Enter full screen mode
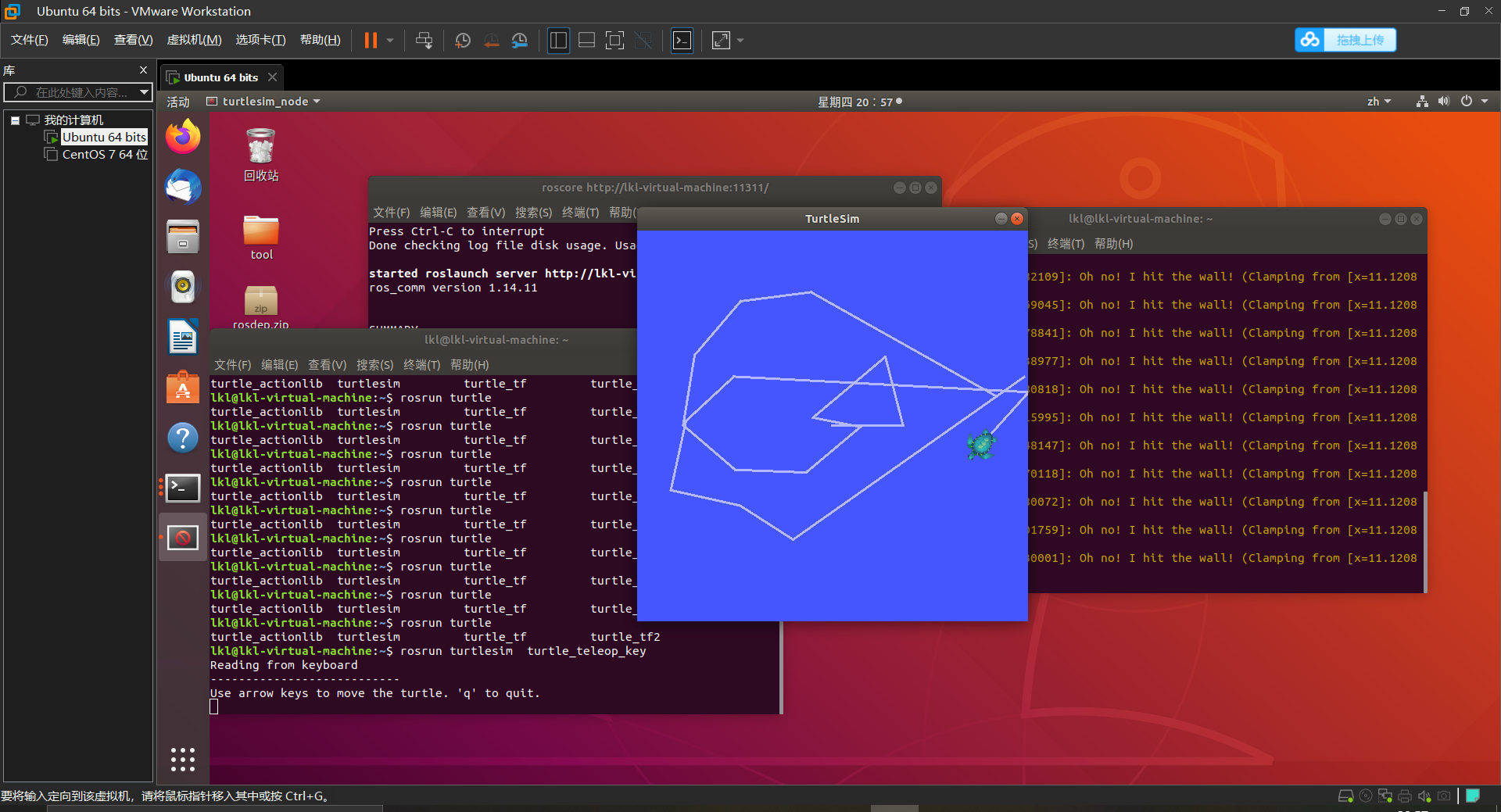1501x812 pixels. (614, 40)
